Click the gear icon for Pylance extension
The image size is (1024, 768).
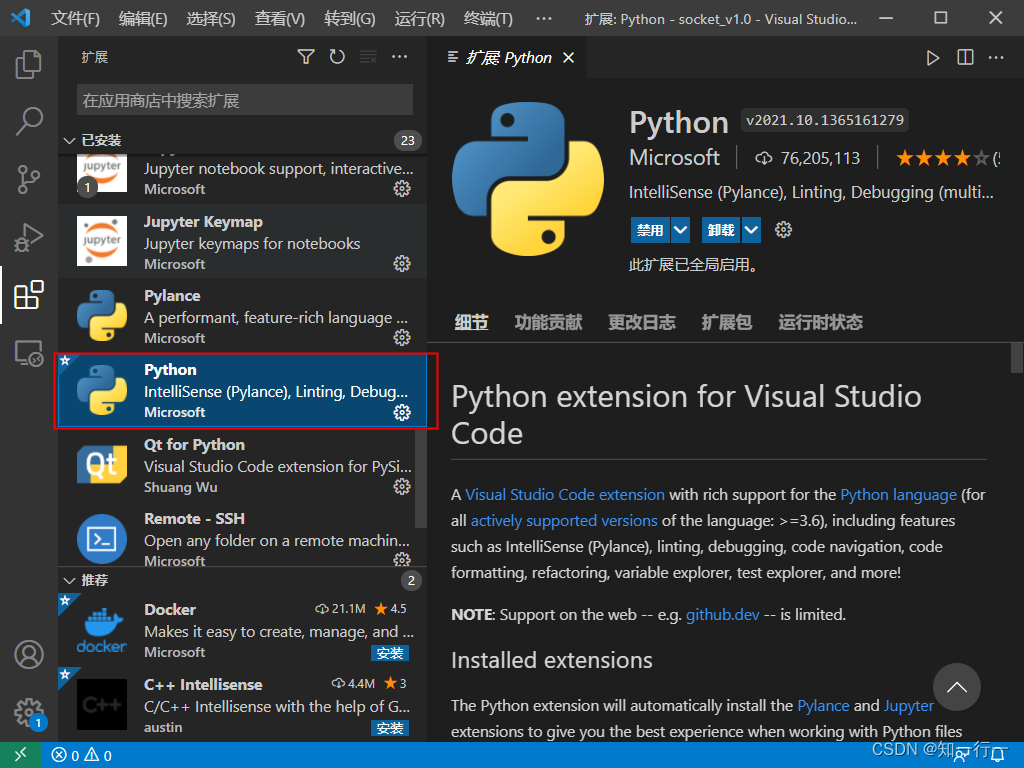[402, 338]
